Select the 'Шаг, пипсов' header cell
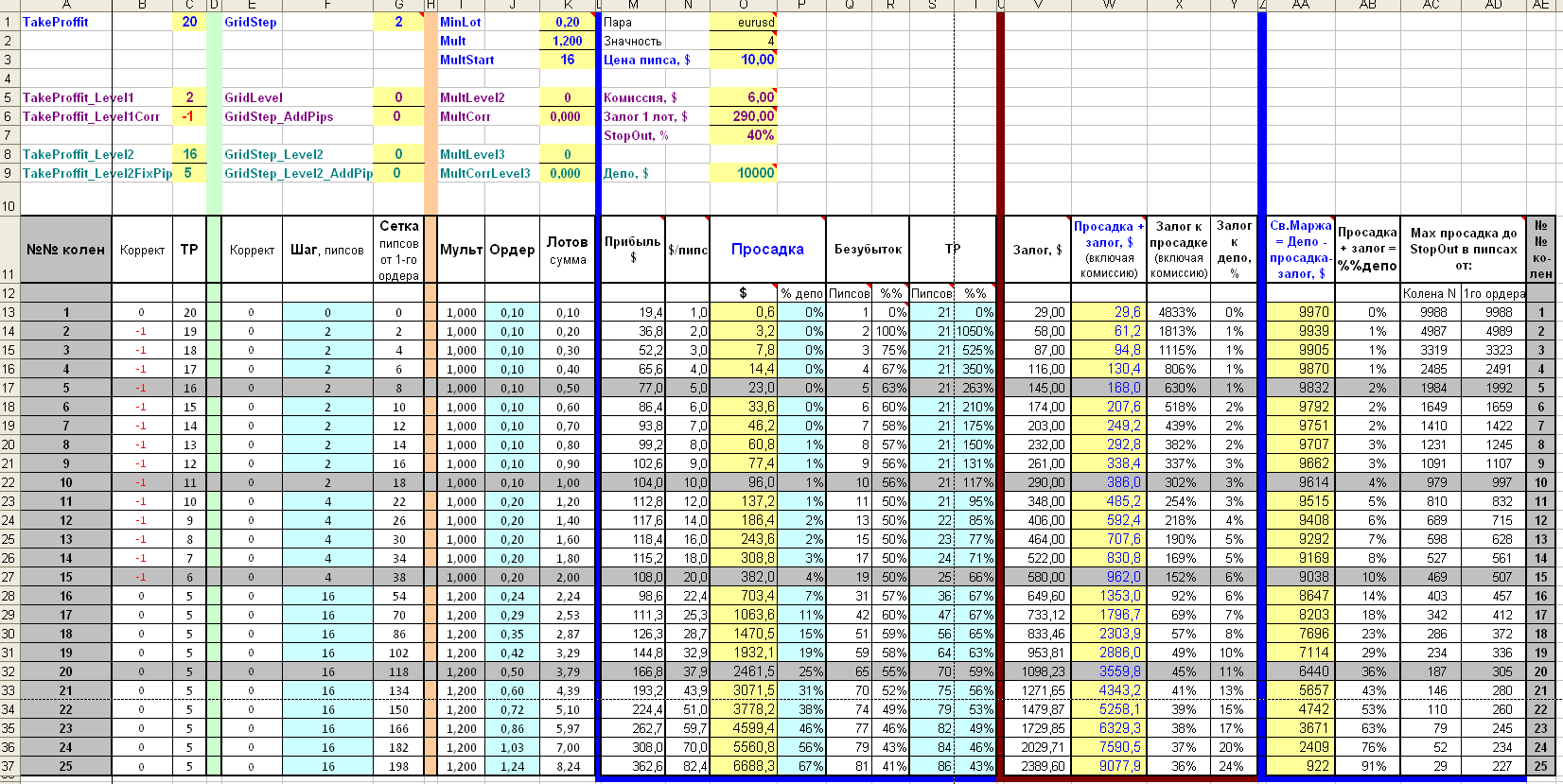This screenshot has width=1563, height=784. (x=327, y=250)
